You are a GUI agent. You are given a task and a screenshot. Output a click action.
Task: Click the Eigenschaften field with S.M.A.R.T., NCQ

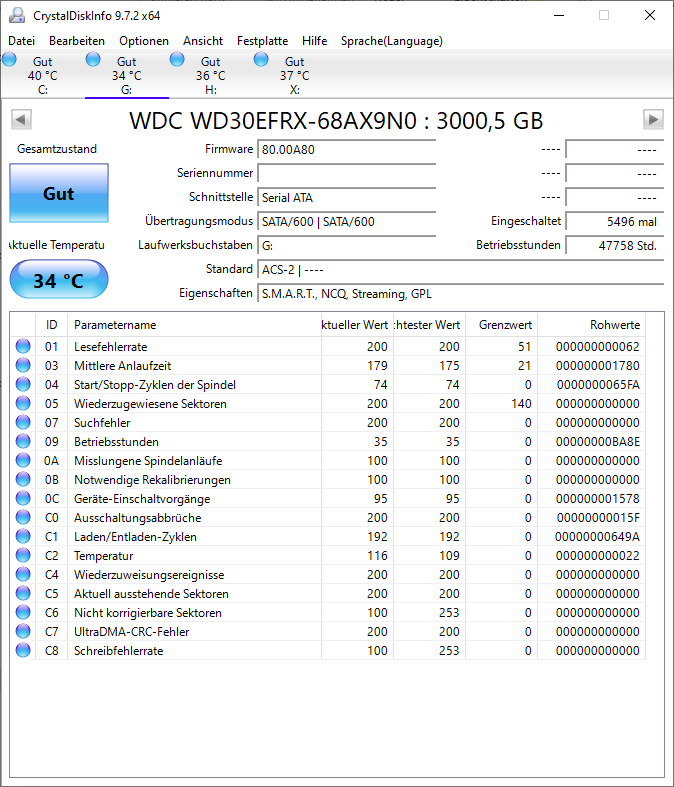pyautogui.click(x=460, y=294)
